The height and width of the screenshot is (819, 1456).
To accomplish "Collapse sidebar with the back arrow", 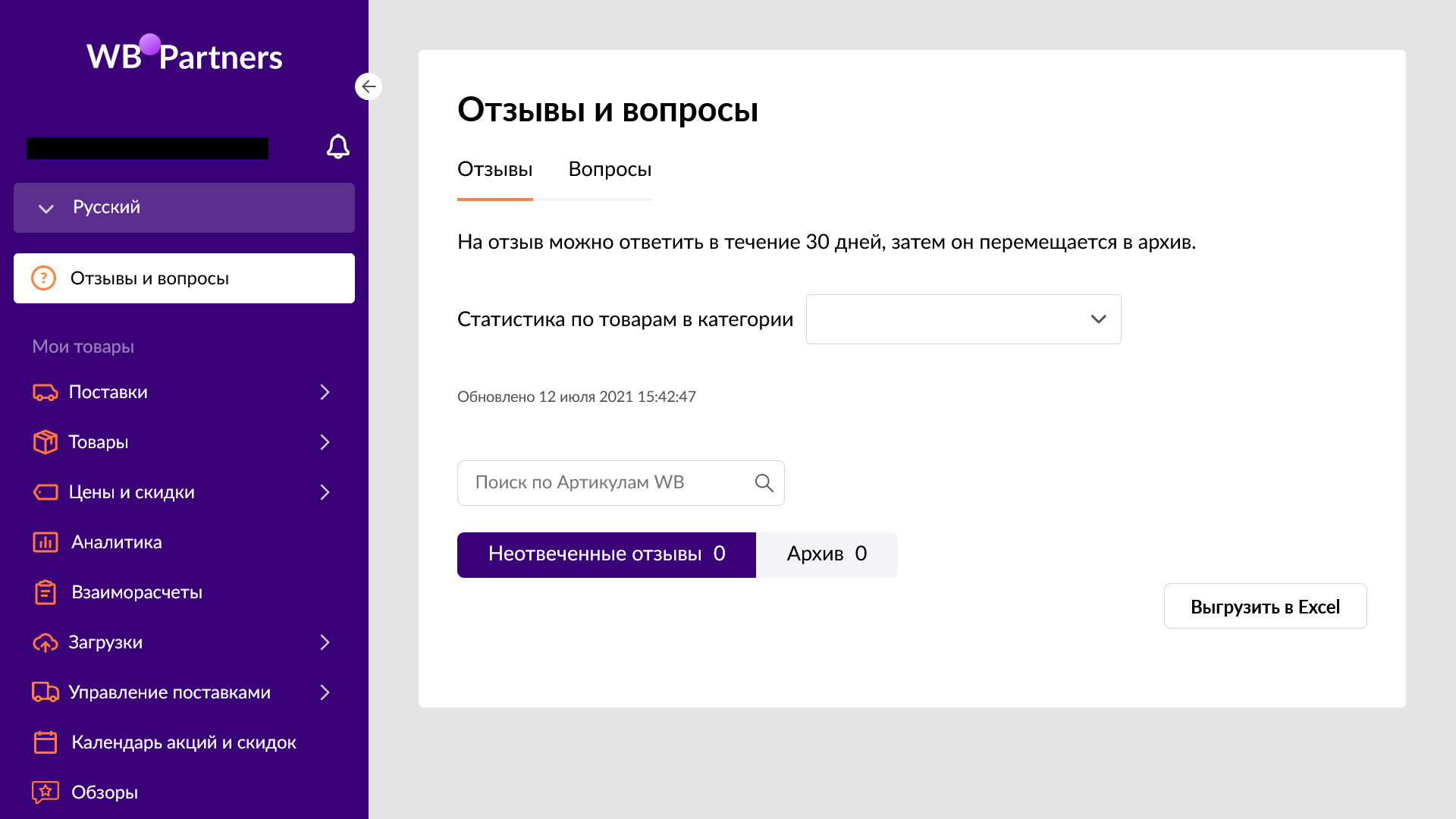I will click(x=369, y=86).
